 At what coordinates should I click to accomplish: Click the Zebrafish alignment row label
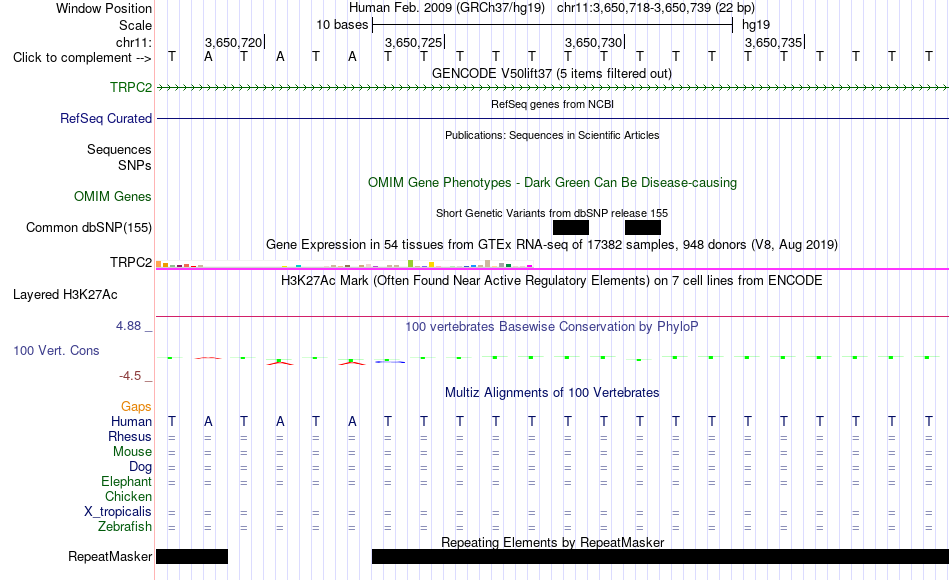(125, 526)
